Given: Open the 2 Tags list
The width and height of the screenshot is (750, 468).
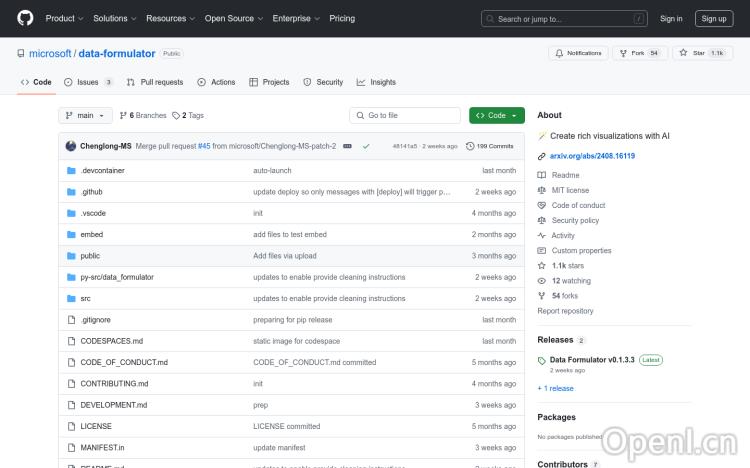Looking at the screenshot, I should 188,115.
